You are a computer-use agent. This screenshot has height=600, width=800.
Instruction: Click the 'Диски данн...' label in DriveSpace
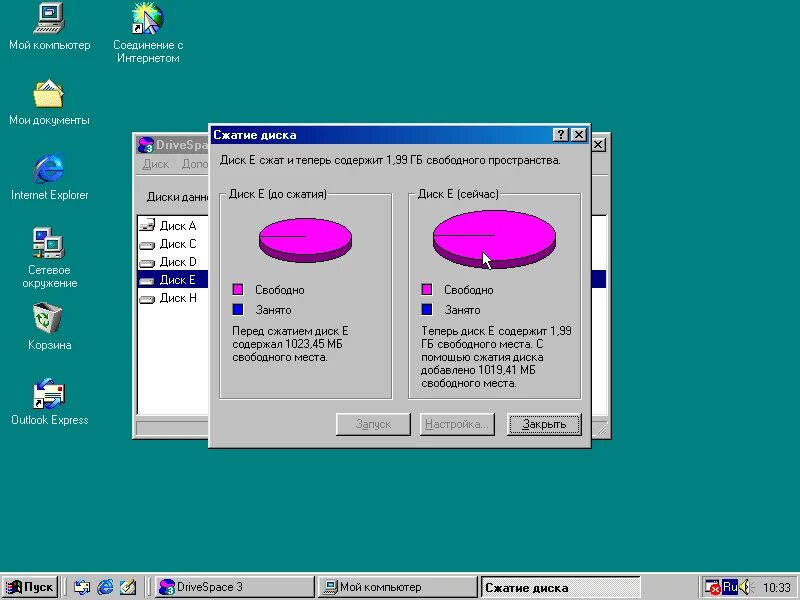point(178,197)
